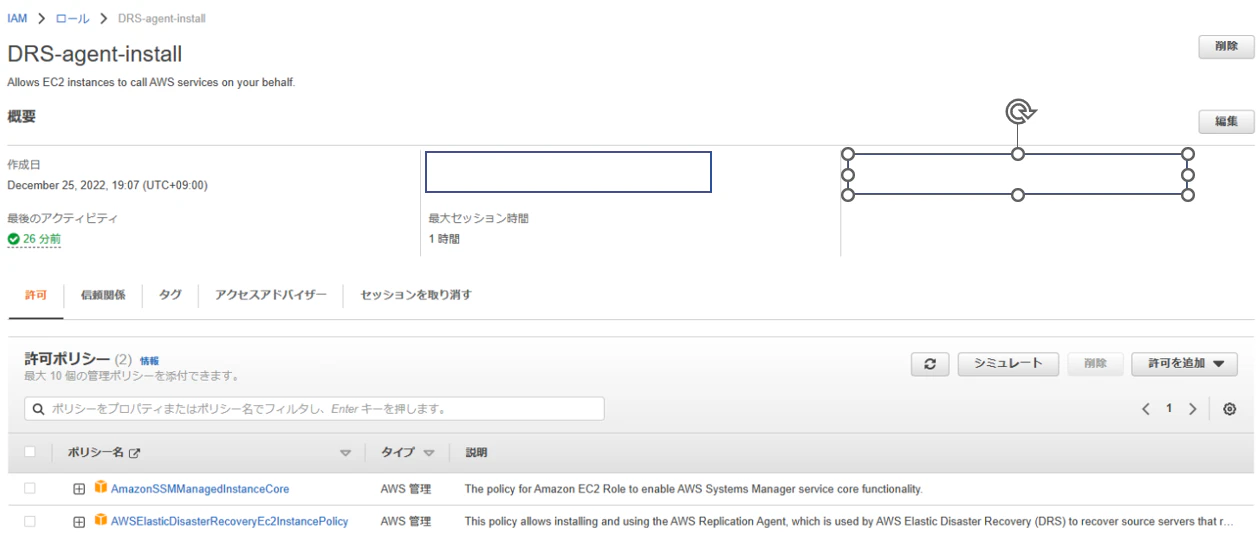
Task: Open the AmazonSSMManagedInstanceCore policy link
Action: [x=200, y=489]
